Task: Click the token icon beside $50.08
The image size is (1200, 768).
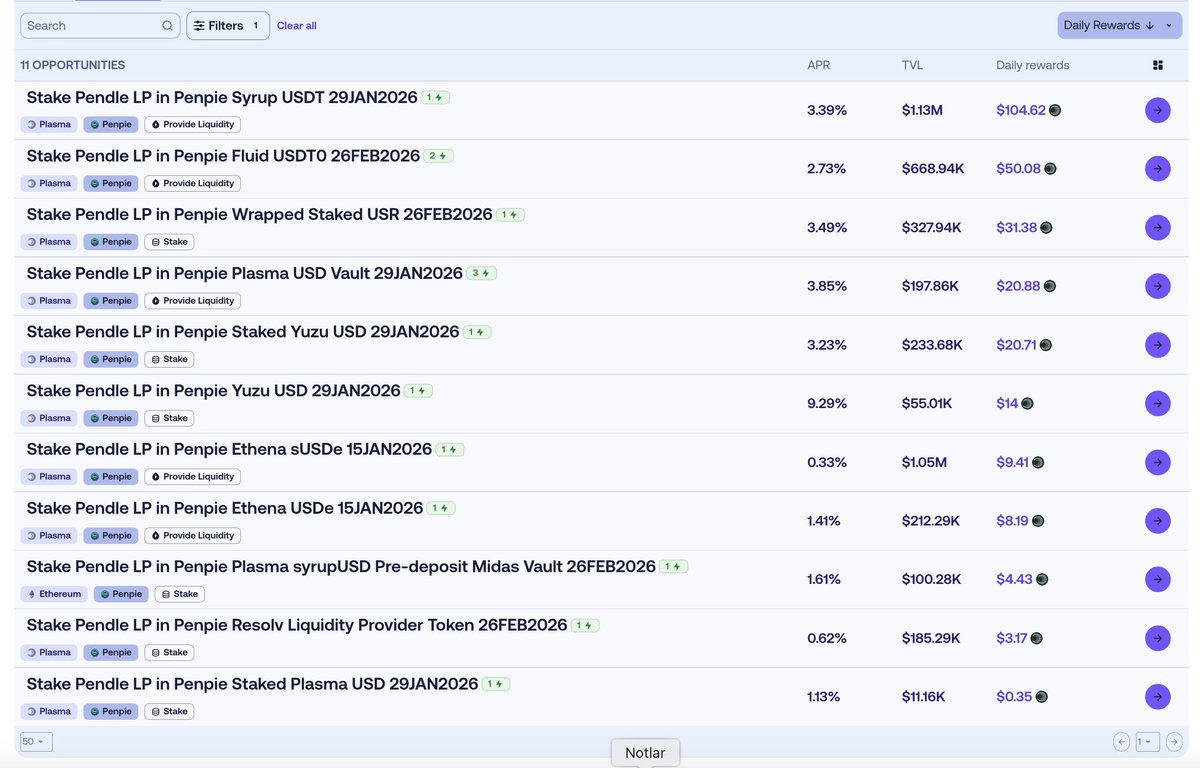Action: point(1050,169)
